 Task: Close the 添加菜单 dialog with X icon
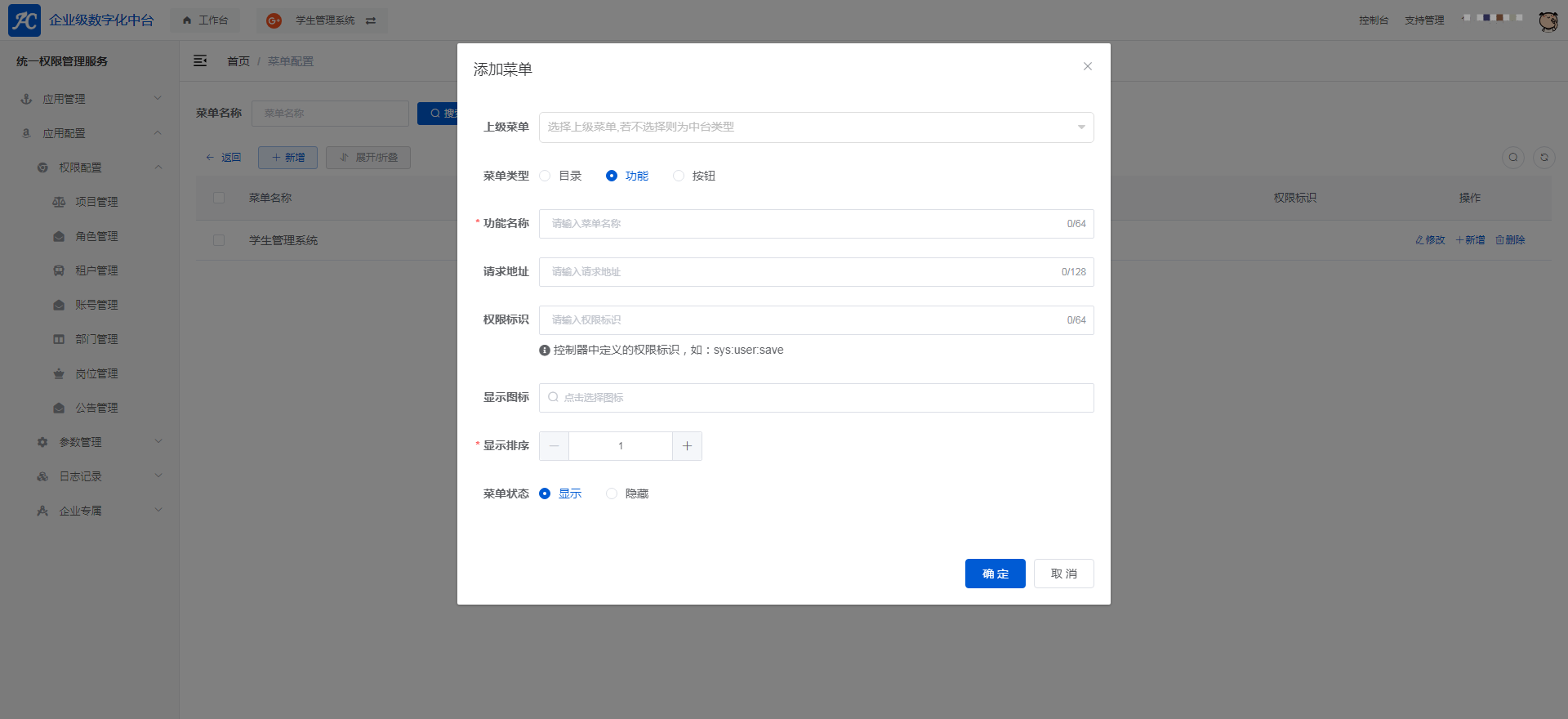tap(1087, 67)
